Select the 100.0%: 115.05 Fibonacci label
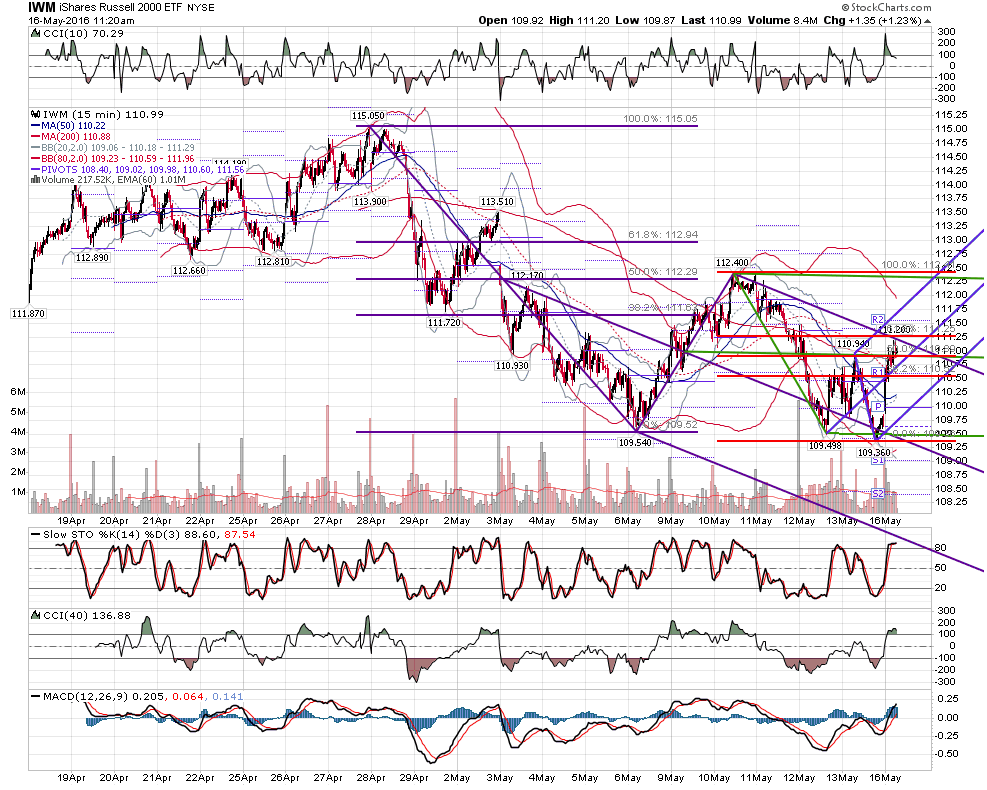This screenshot has height=790, width=987. [660, 119]
